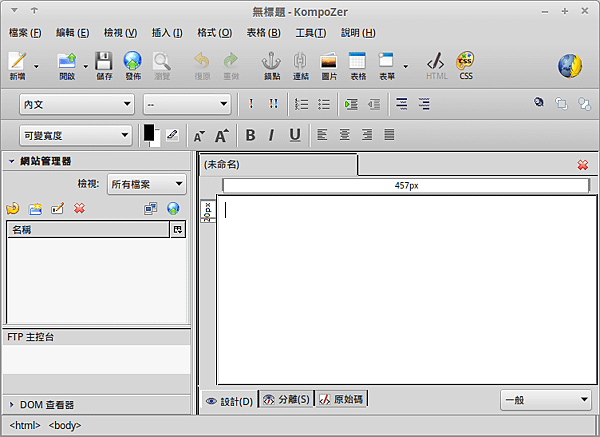Toggle bold formatting with B
This screenshot has width=600, height=437.
coord(250,135)
